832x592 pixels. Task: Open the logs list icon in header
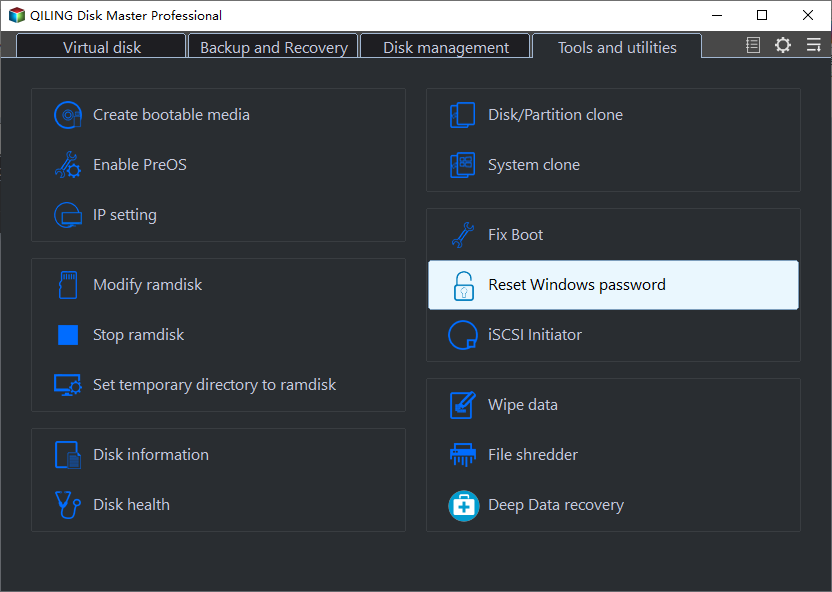click(753, 45)
